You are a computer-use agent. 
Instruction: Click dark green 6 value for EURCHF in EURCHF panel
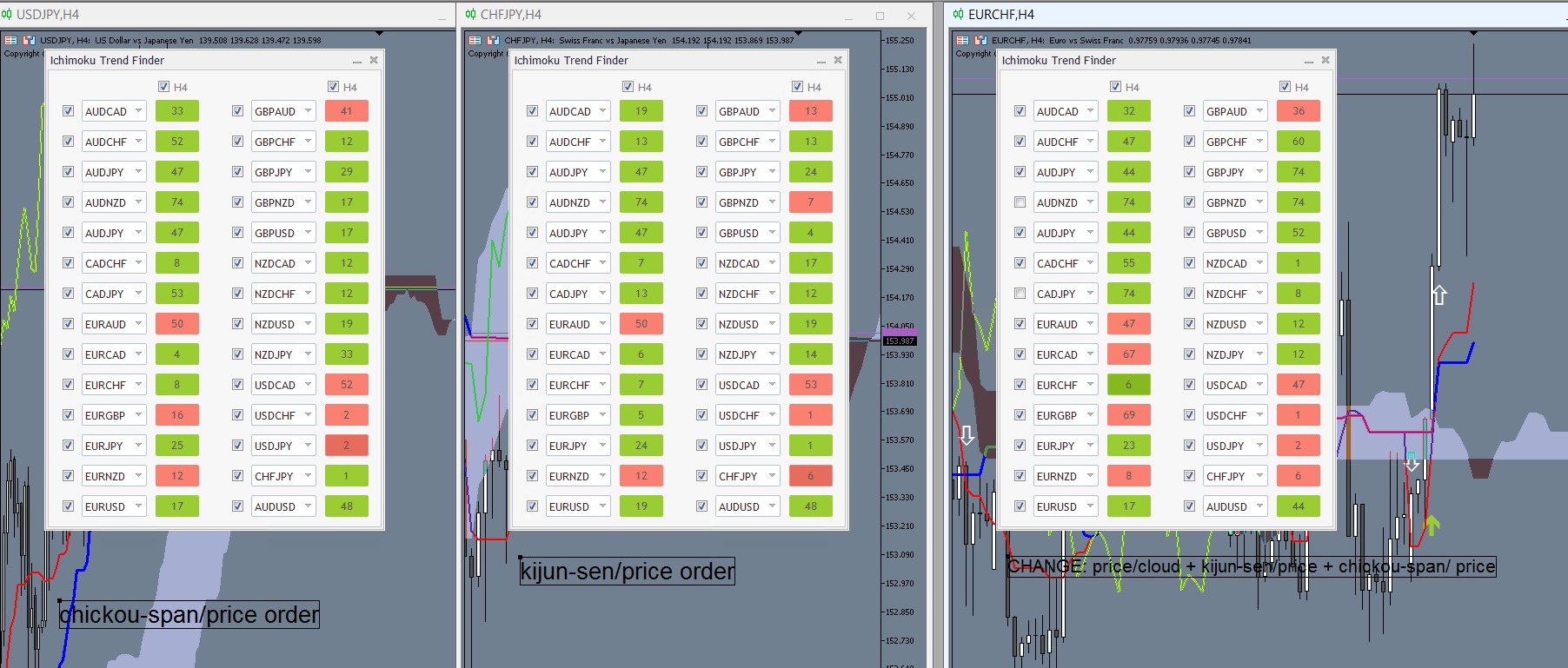1129,385
